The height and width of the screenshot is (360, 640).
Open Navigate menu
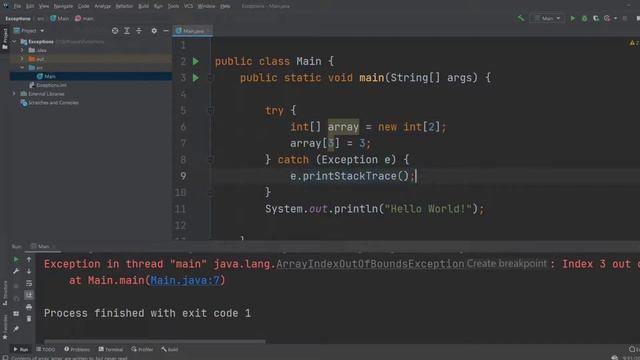(x=63, y=6)
